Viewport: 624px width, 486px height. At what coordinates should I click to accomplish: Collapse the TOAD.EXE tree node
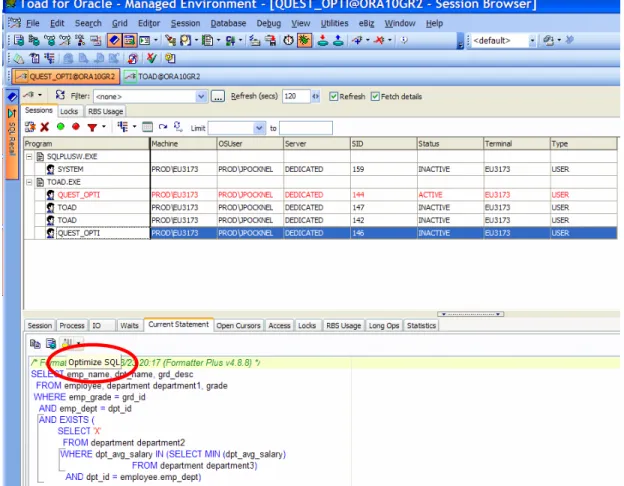[x=29, y=182]
